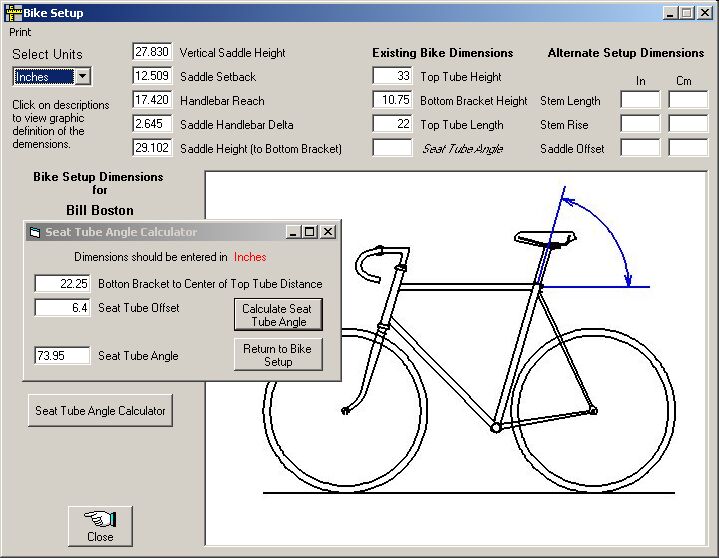Click the Return to Bike Setup button

pyautogui.click(x=278, y=354)
